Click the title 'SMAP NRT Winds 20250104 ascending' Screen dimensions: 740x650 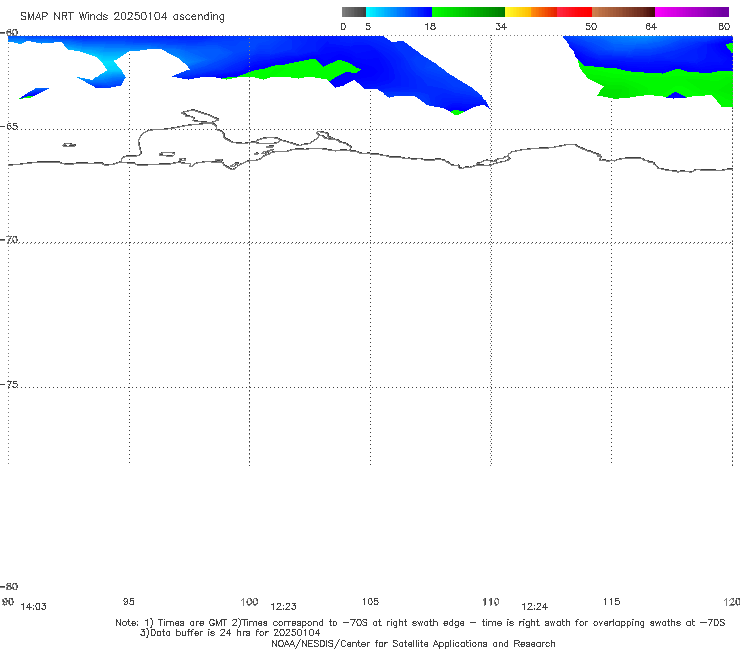pos(122,16)
